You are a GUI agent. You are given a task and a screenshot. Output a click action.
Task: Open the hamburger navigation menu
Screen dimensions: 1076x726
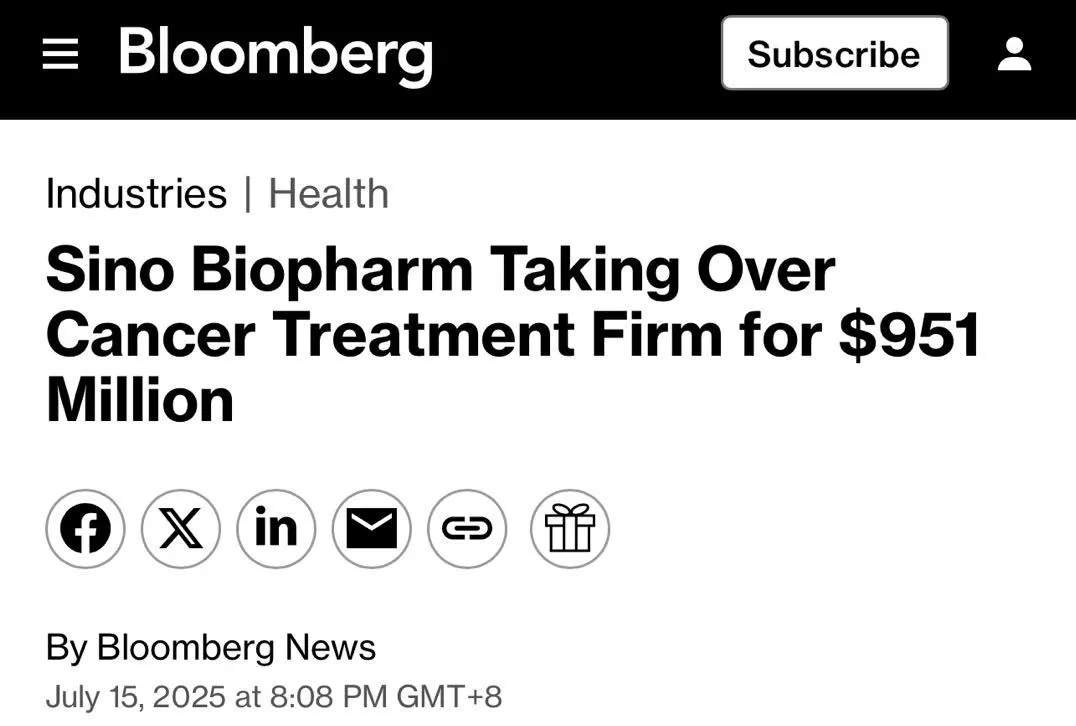60,55
